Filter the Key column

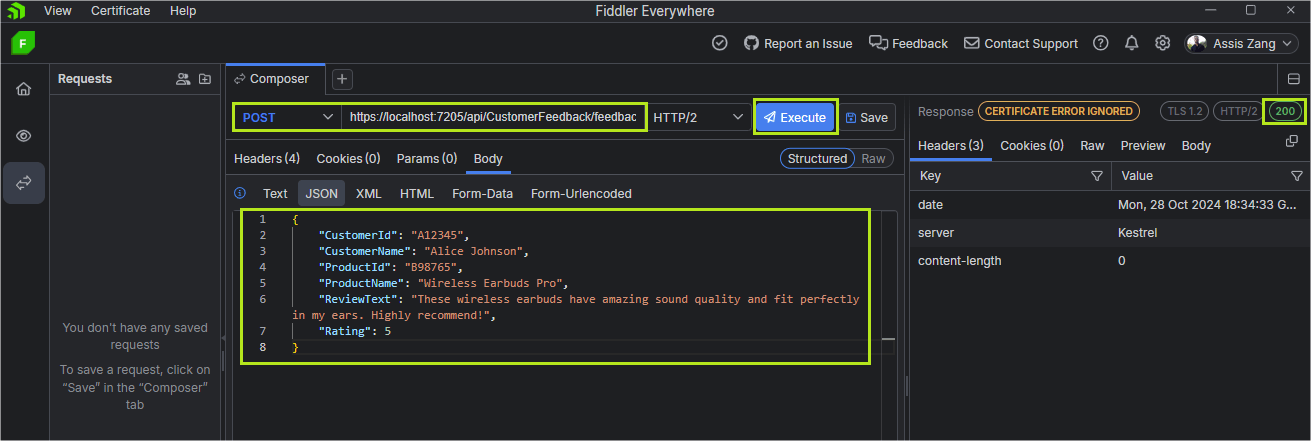tap(1096, 176)
